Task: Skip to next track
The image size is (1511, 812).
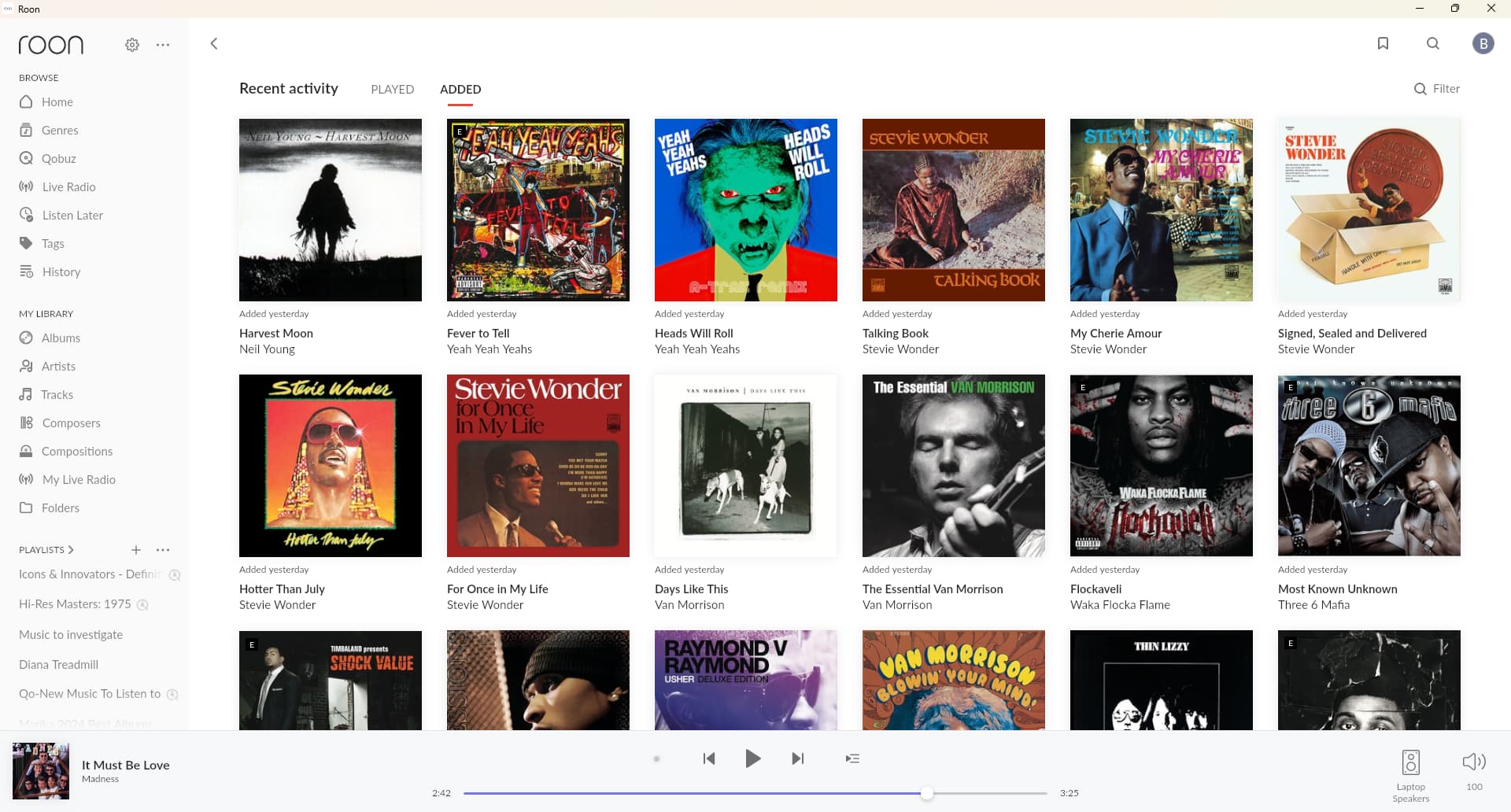Action: coord(797,758)
